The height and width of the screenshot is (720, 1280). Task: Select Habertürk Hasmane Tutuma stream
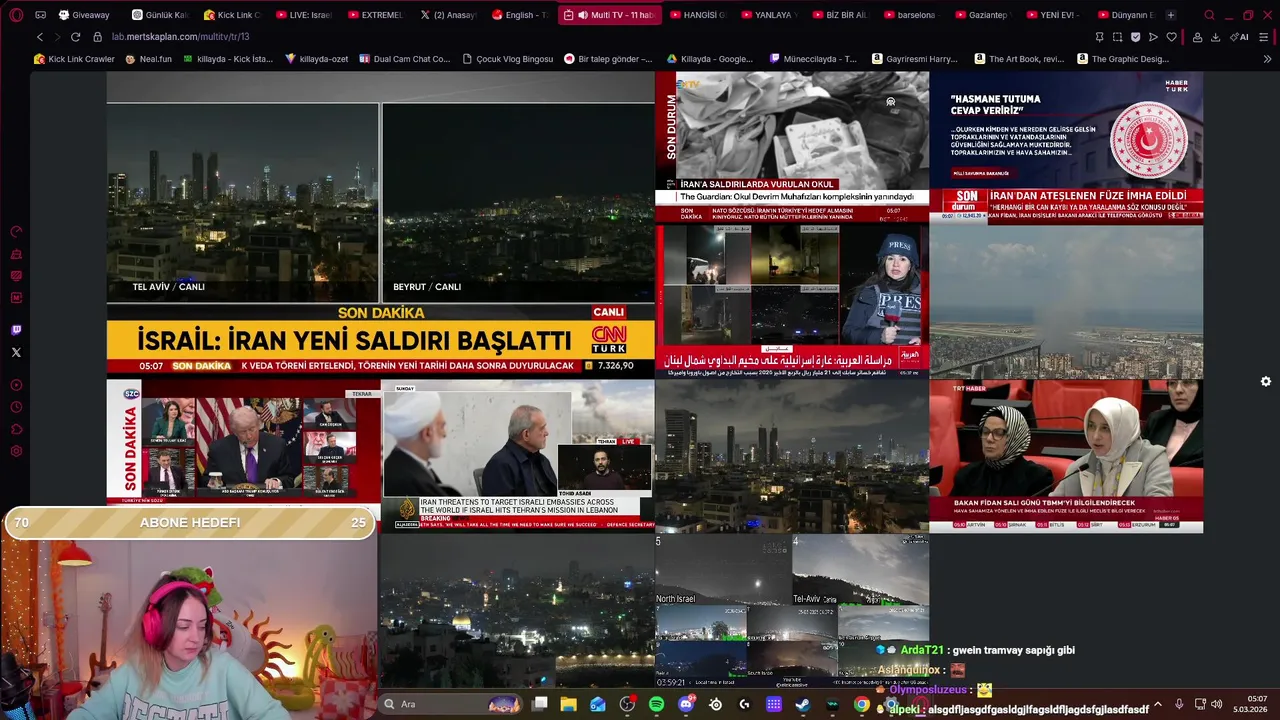1066,147
